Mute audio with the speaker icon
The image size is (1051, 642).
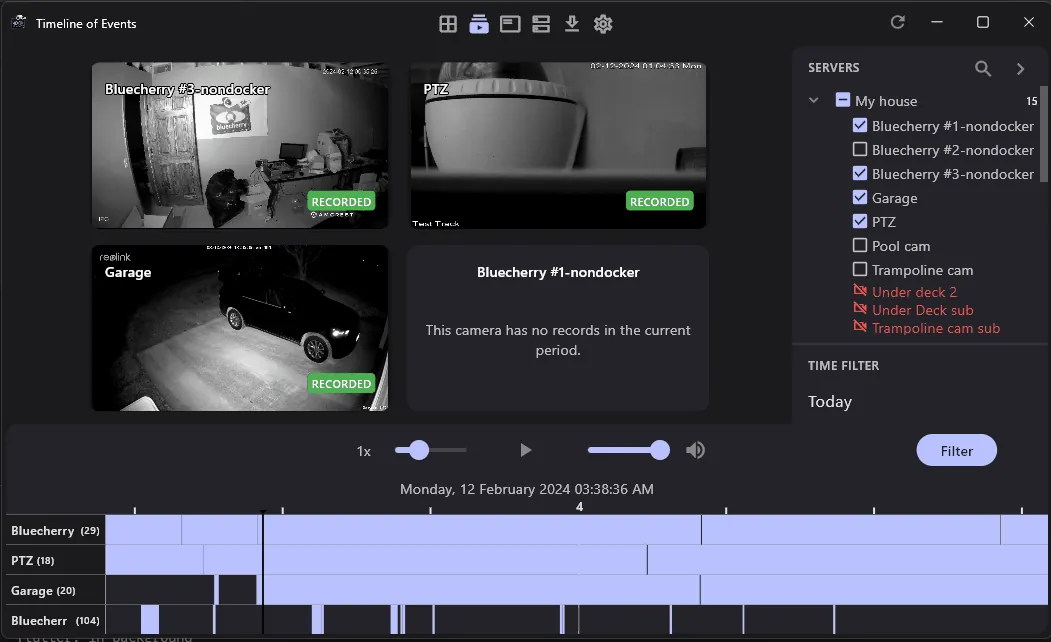pyautogui.click(x=695, y=450)
